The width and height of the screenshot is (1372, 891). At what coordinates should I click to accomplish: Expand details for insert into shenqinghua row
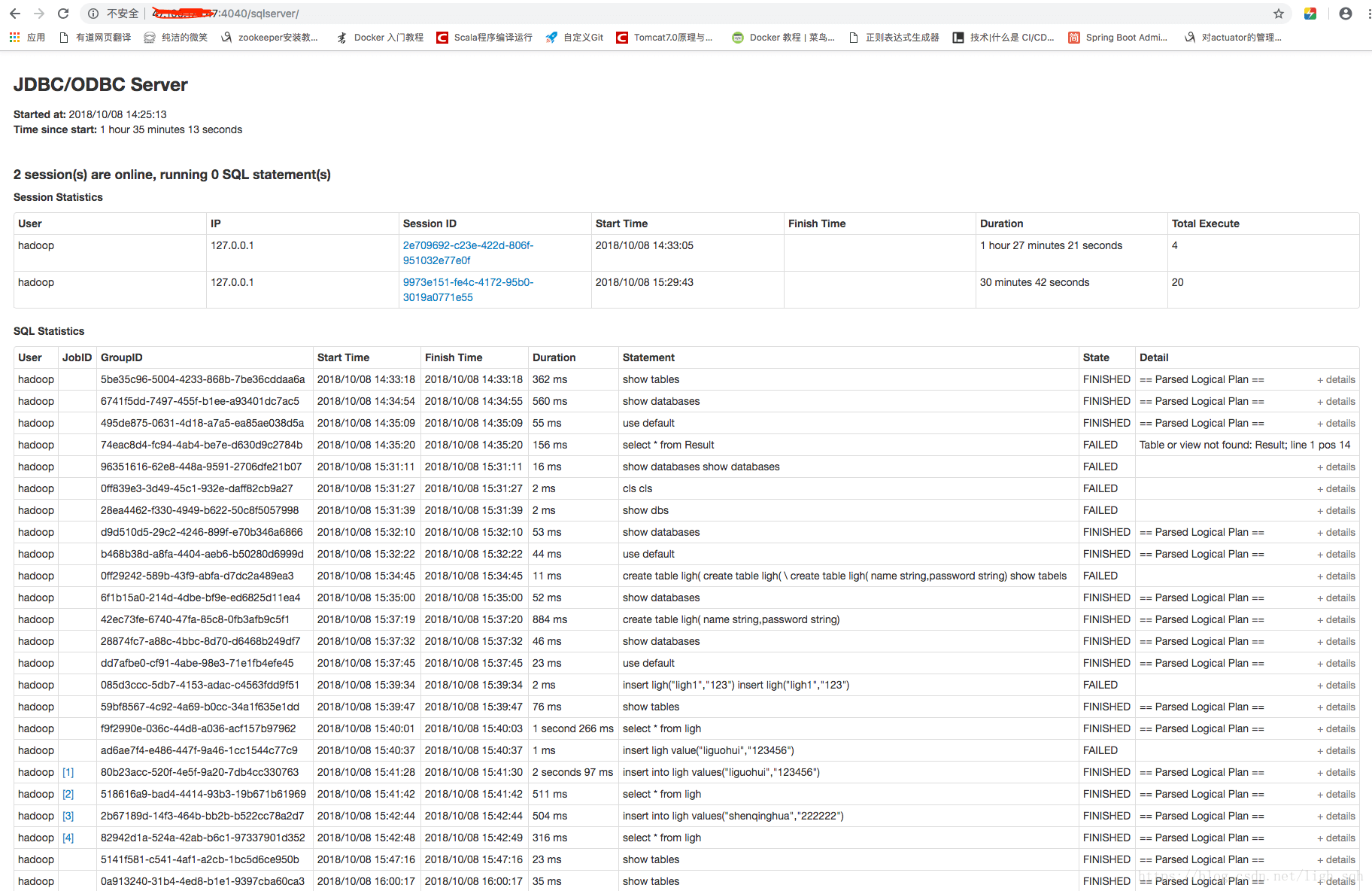click(x=1336, y=816)
